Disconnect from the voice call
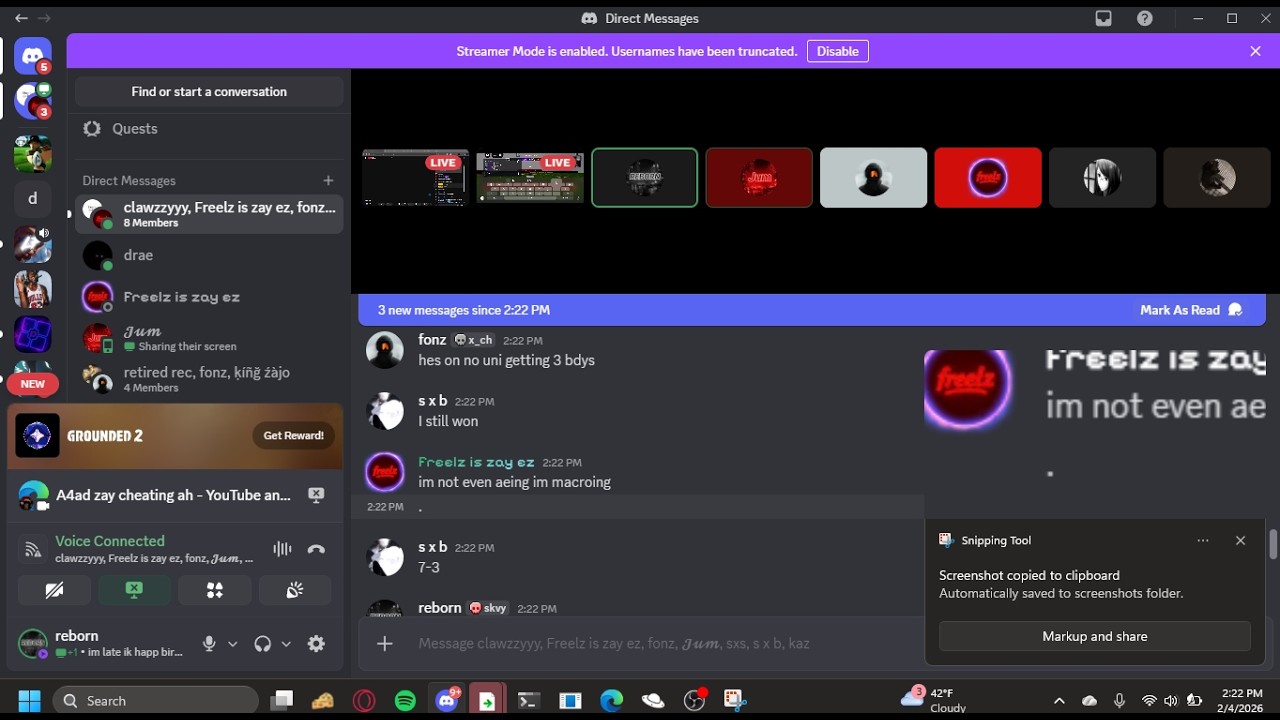 (x=316, y=549)
